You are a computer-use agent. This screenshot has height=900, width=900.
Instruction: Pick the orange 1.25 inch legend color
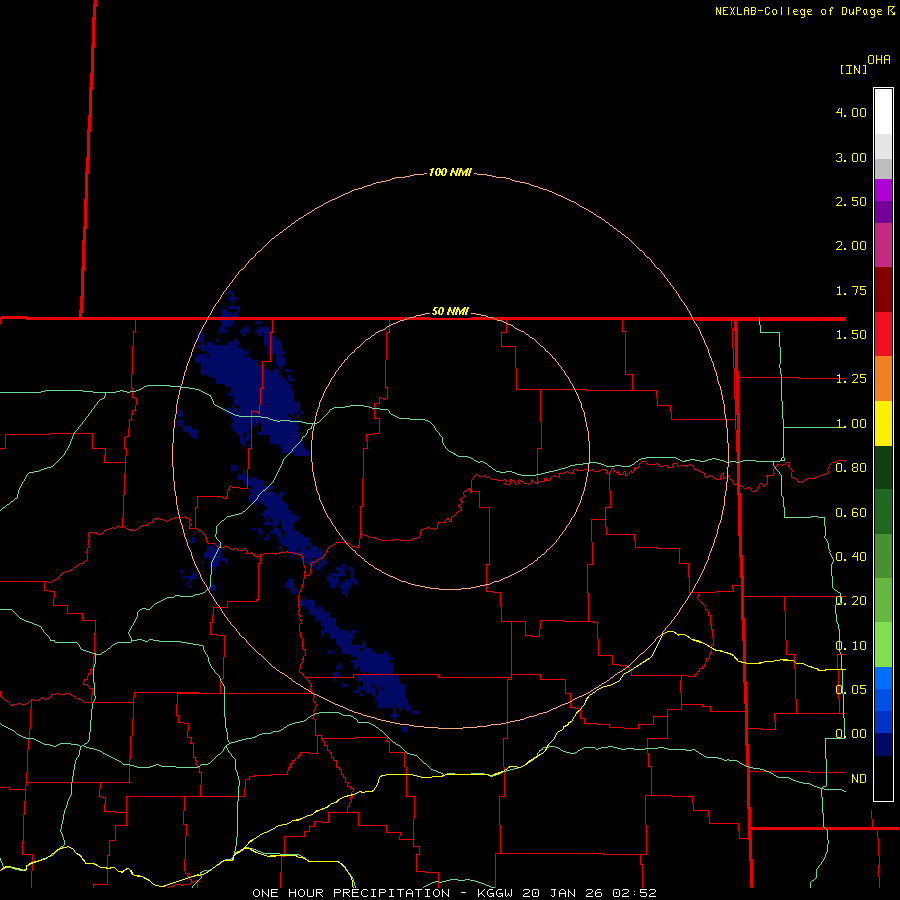click(x=883, y=378)
